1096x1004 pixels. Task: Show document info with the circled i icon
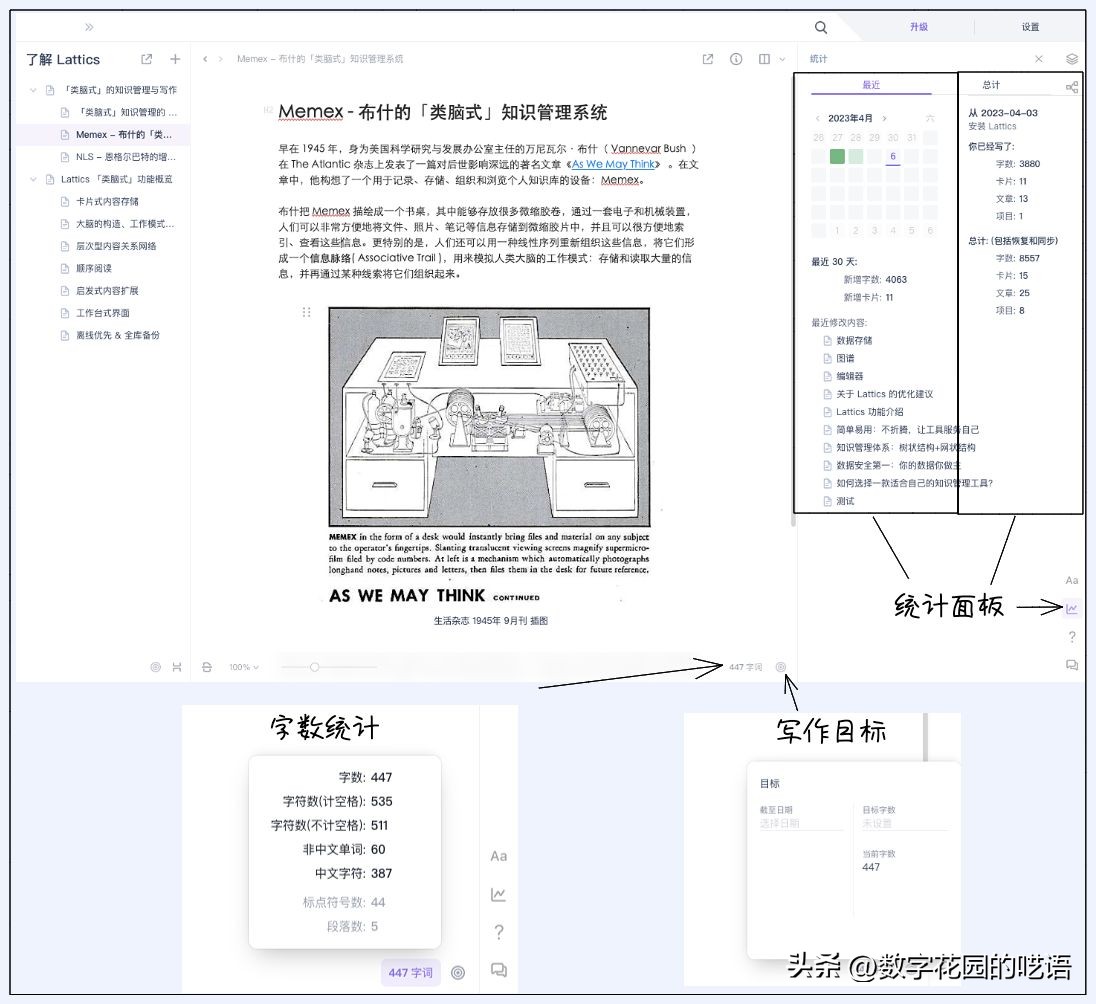tap(736, 59)
